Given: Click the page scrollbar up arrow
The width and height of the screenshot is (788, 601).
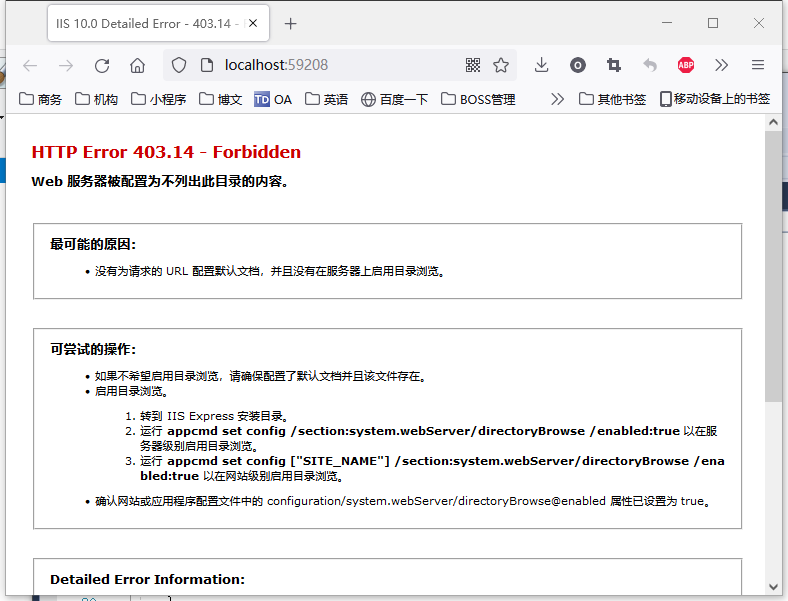Looking at the screenshot, I should coord(773,122).
